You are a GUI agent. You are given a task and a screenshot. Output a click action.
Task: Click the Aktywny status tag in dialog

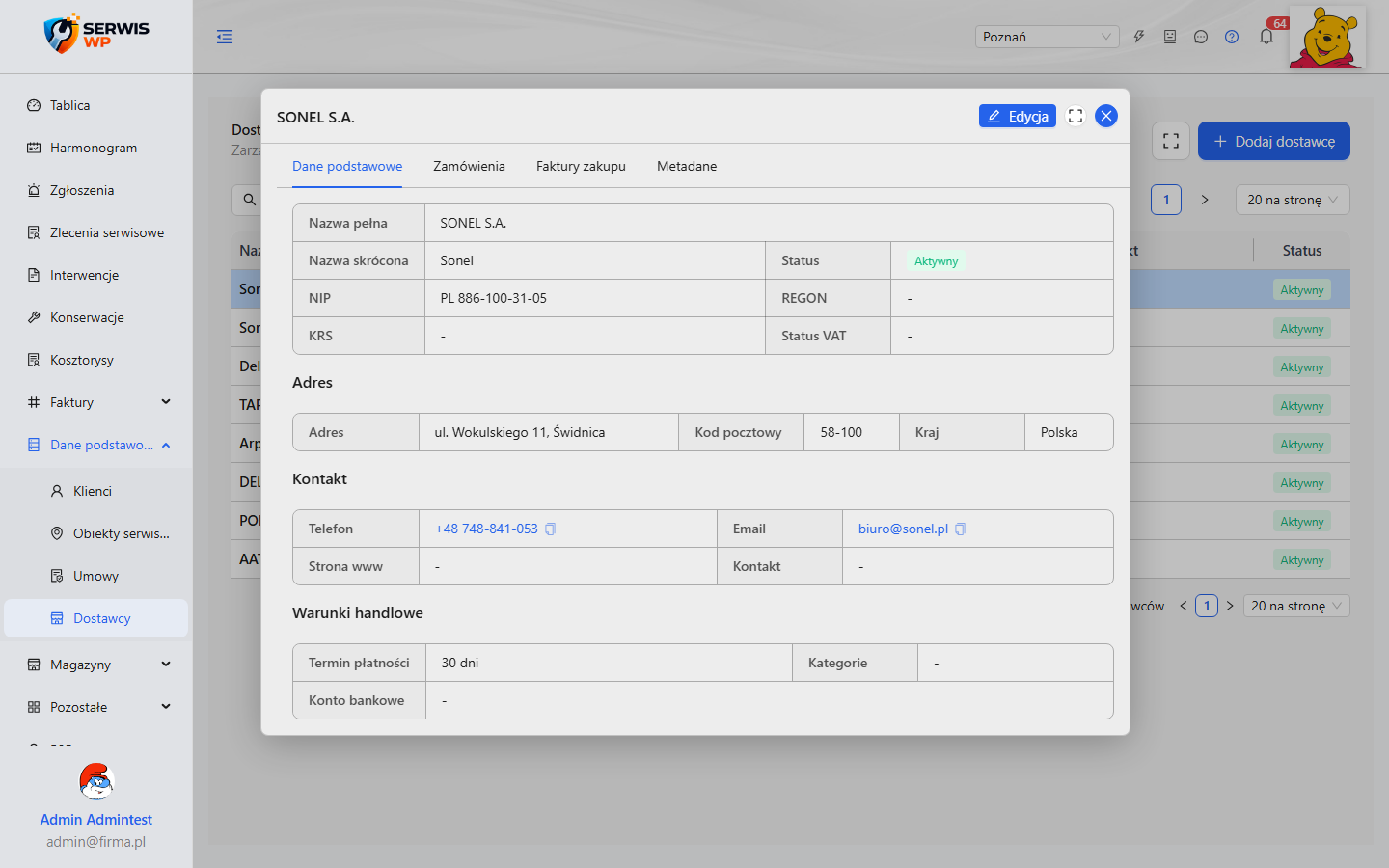click(936, 260)
